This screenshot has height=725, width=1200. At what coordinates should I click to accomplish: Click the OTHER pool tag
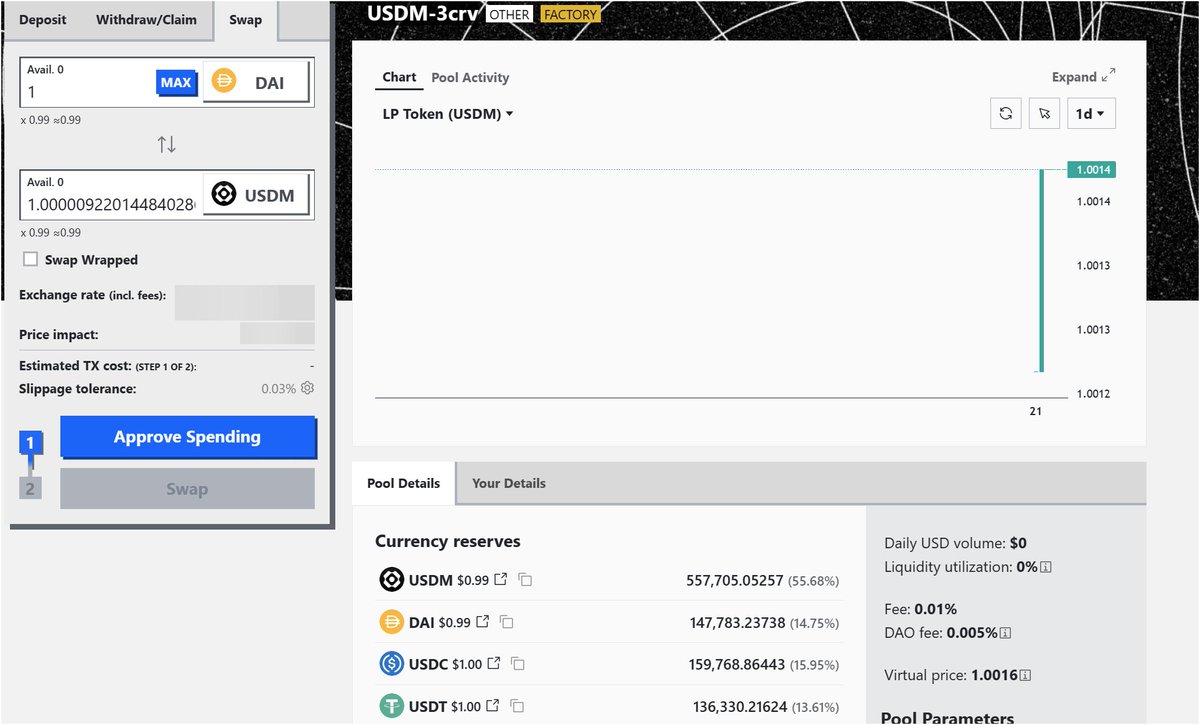click(x=509, y=15)
